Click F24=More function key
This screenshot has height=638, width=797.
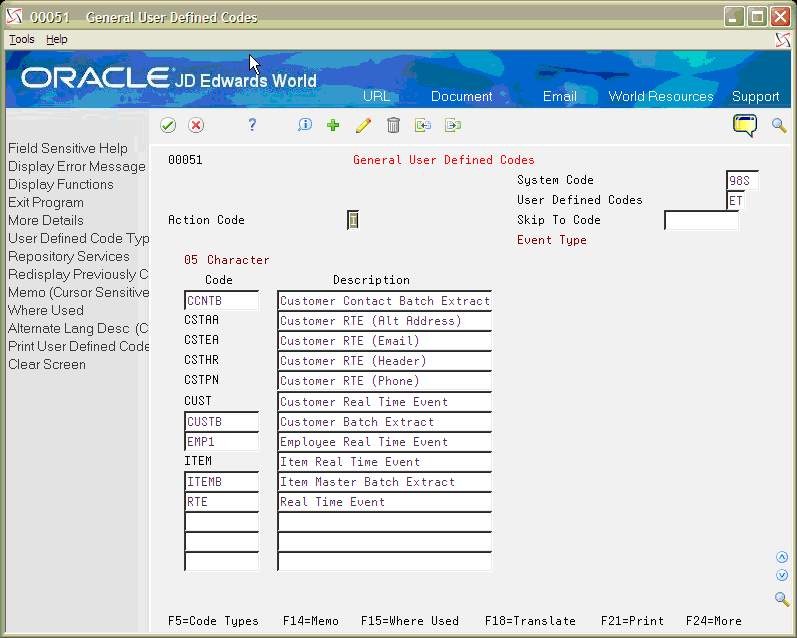tap(714, 621)
